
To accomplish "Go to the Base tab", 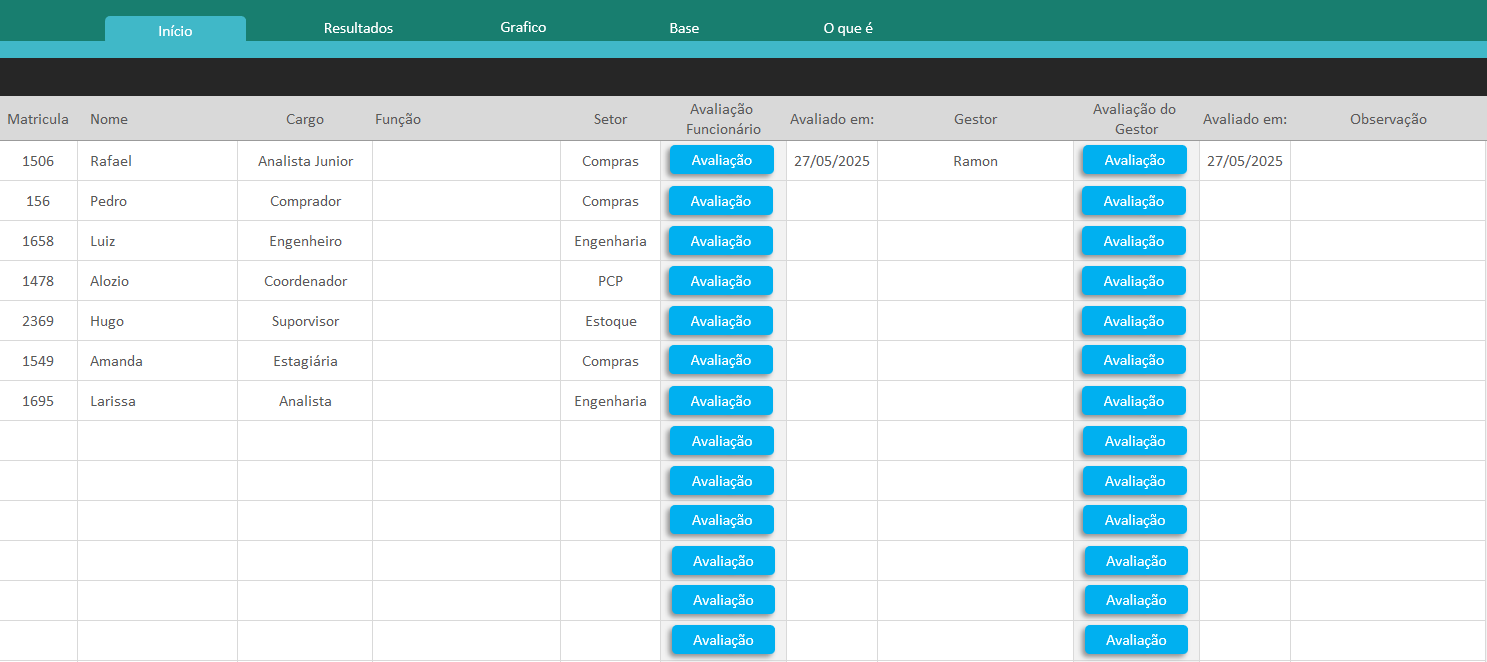I will pos(684,28).
